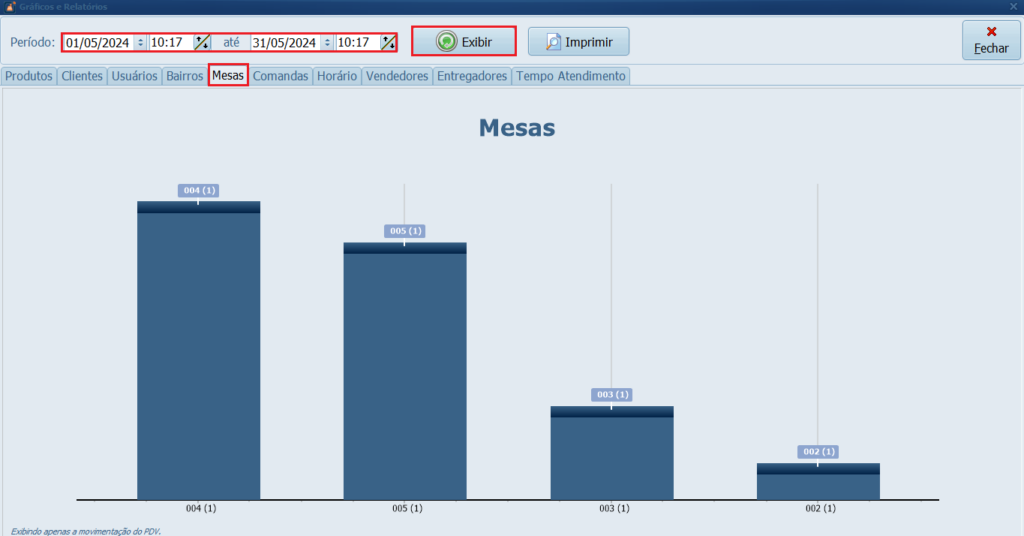Viewport: 1024px width, 536px height.
Task: Switch to the Clientes tab
Action: point(82,76)
